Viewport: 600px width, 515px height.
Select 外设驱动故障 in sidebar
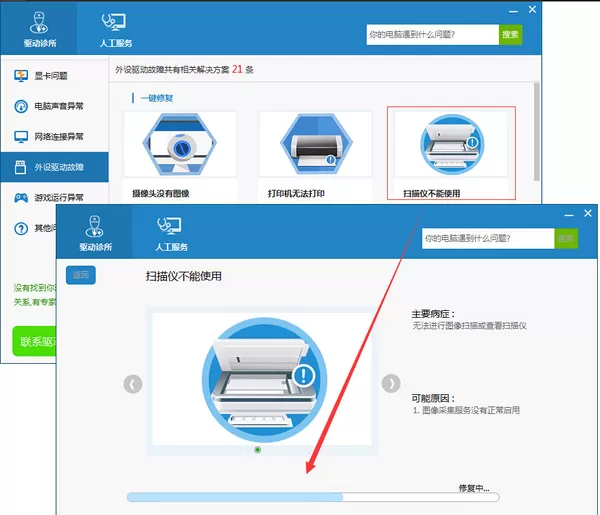click(54, 167)
